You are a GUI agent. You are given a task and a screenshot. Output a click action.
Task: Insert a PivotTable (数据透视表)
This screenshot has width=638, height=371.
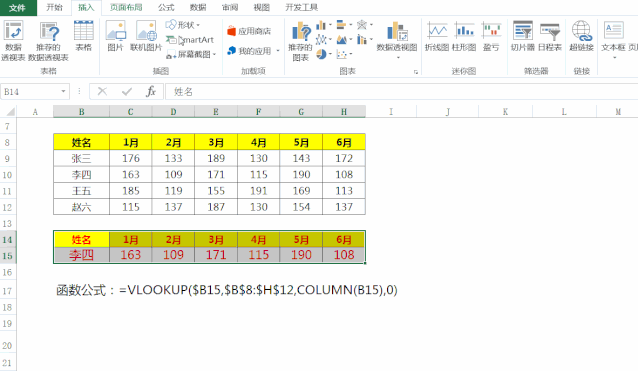13,41
